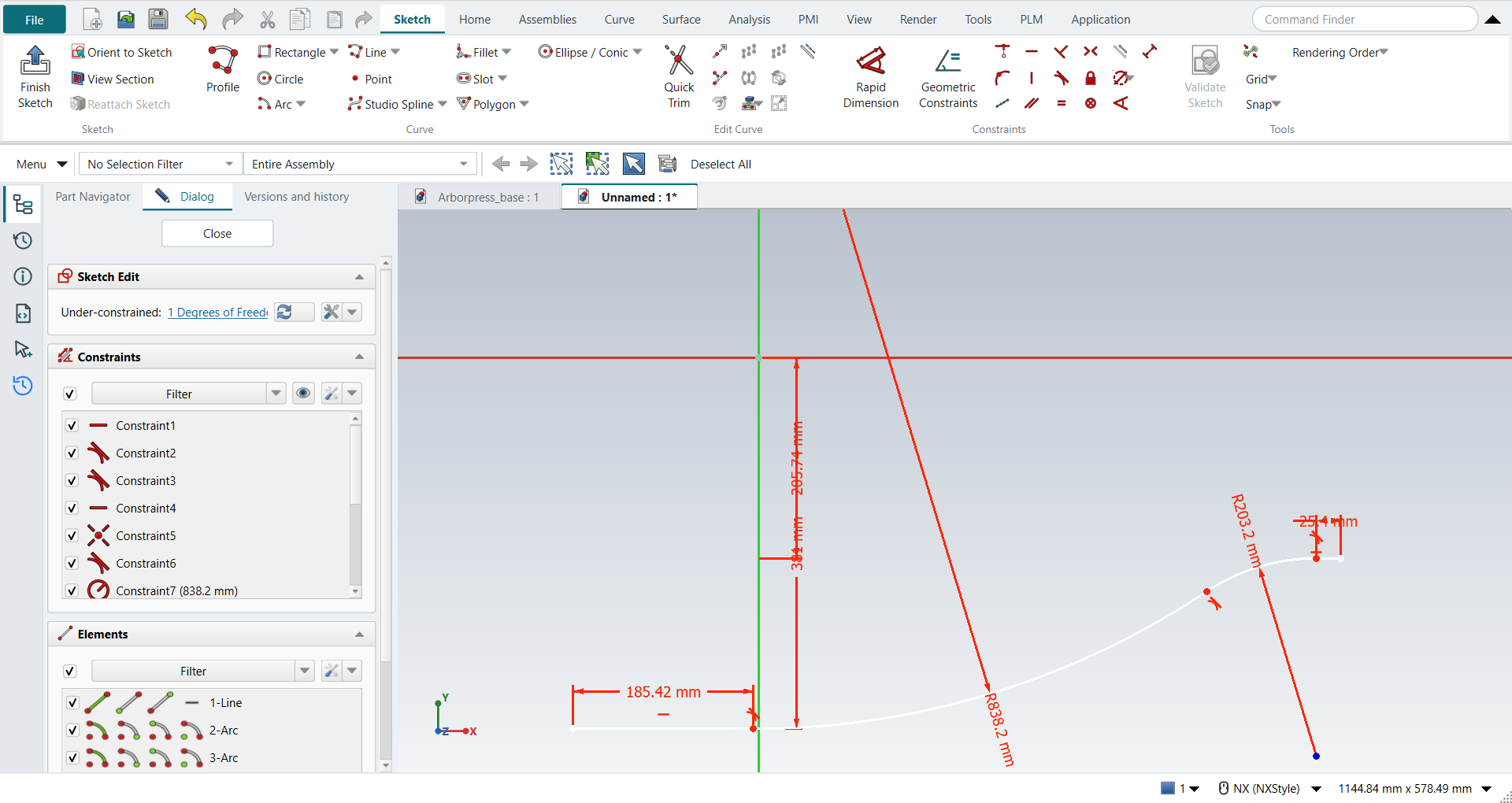
Task: Select the Circle sketch tool
Action: [x=280, y=79]
